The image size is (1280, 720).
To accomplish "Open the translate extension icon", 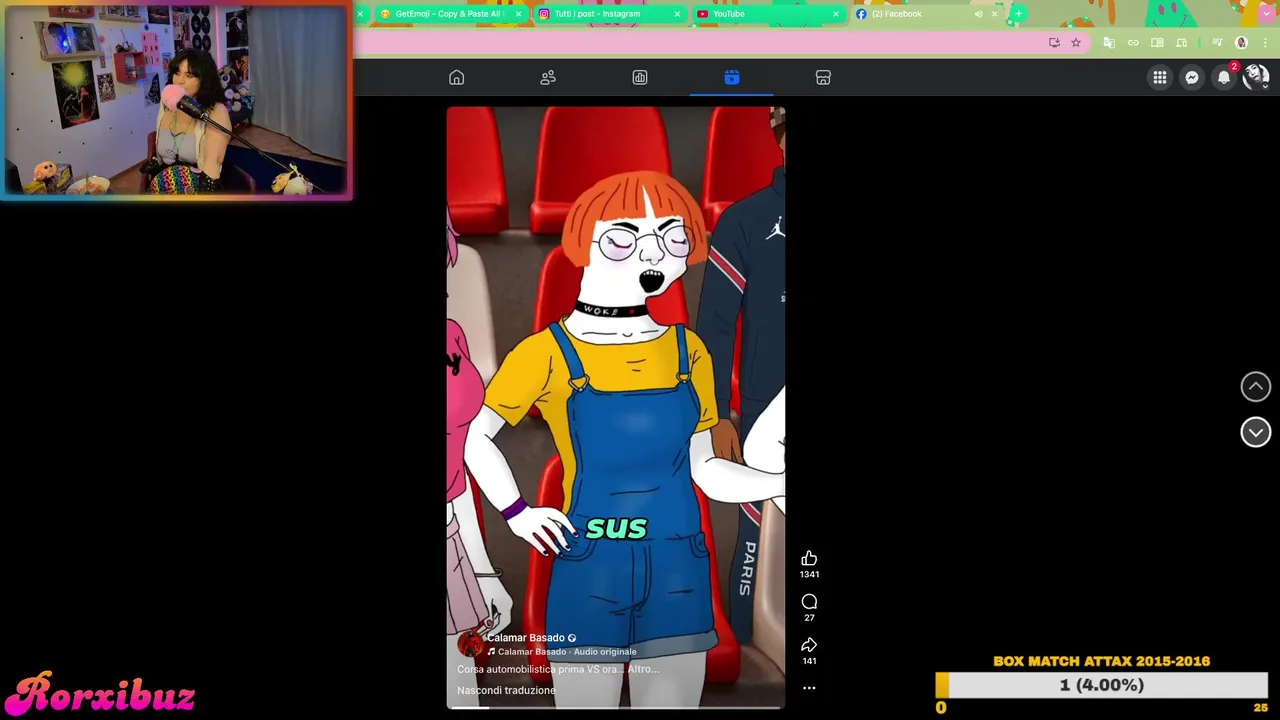I will point(1109,43).
